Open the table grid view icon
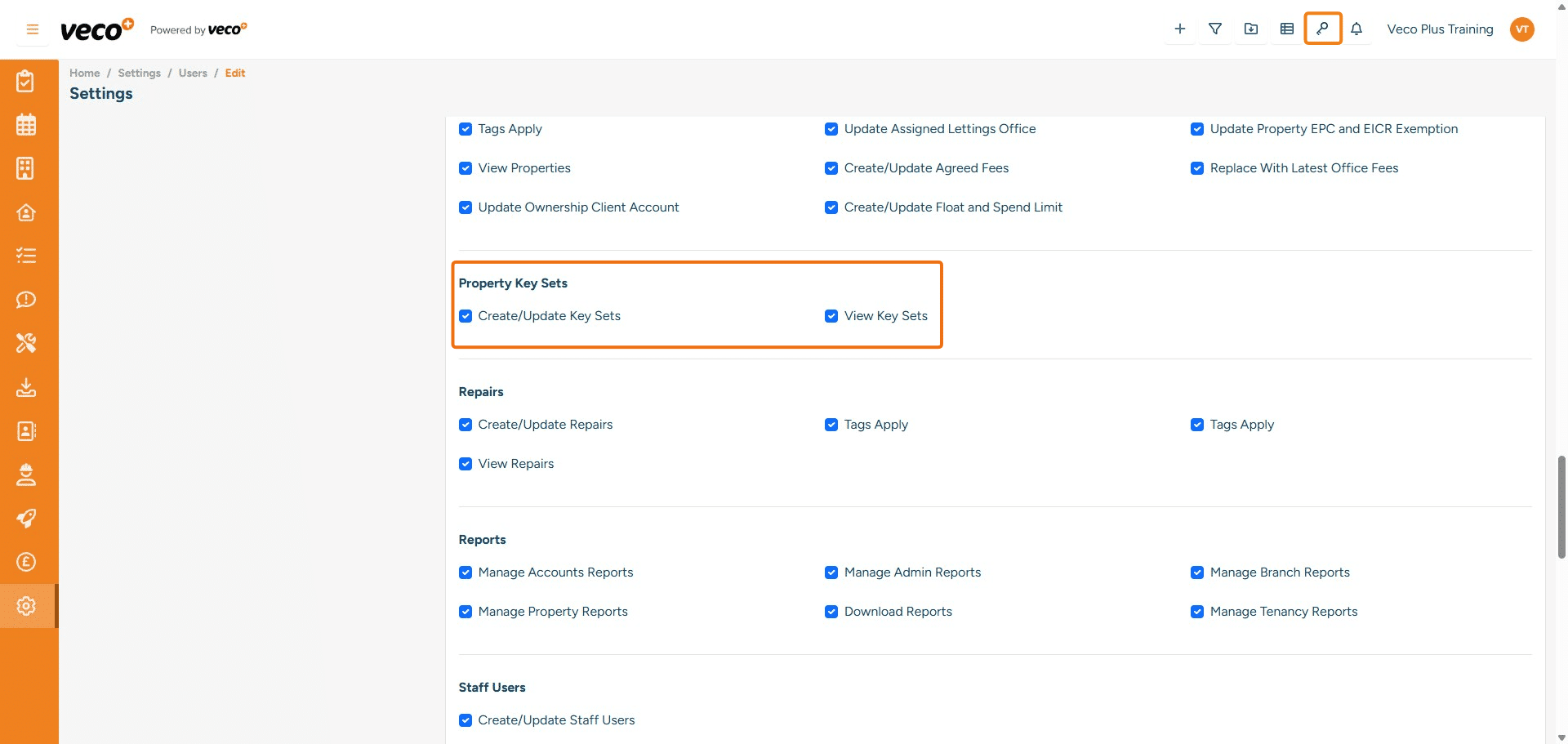1568x744 pixels. 1287,29
